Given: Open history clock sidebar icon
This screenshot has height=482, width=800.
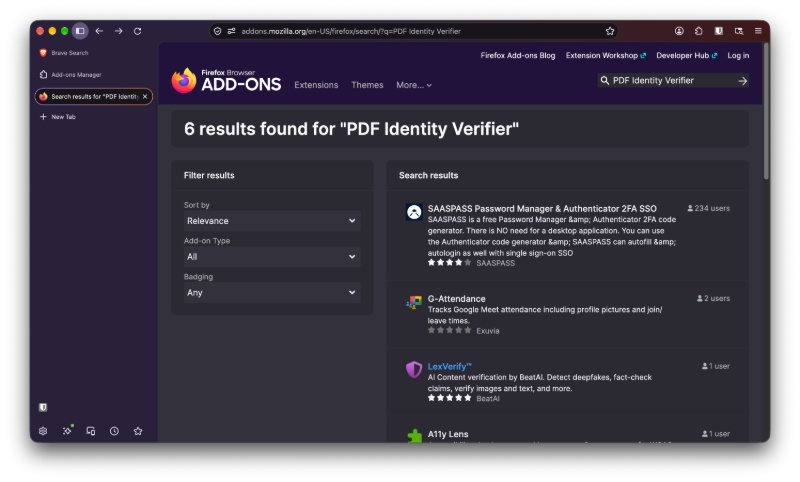Looking at the screenshot, I should click(114, 431).
